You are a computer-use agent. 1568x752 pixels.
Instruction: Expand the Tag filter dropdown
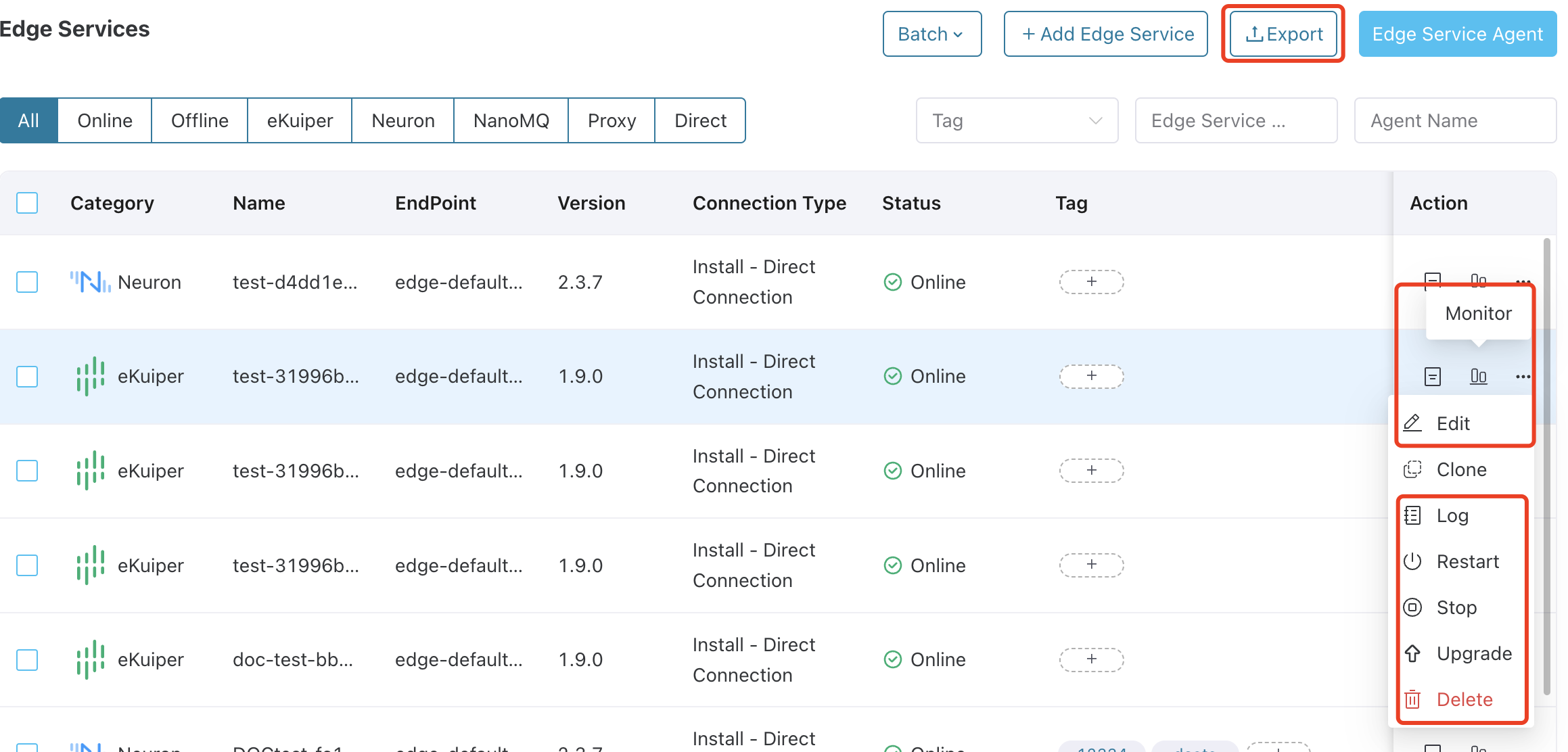pyautogui.click(x=1017, y=120)
